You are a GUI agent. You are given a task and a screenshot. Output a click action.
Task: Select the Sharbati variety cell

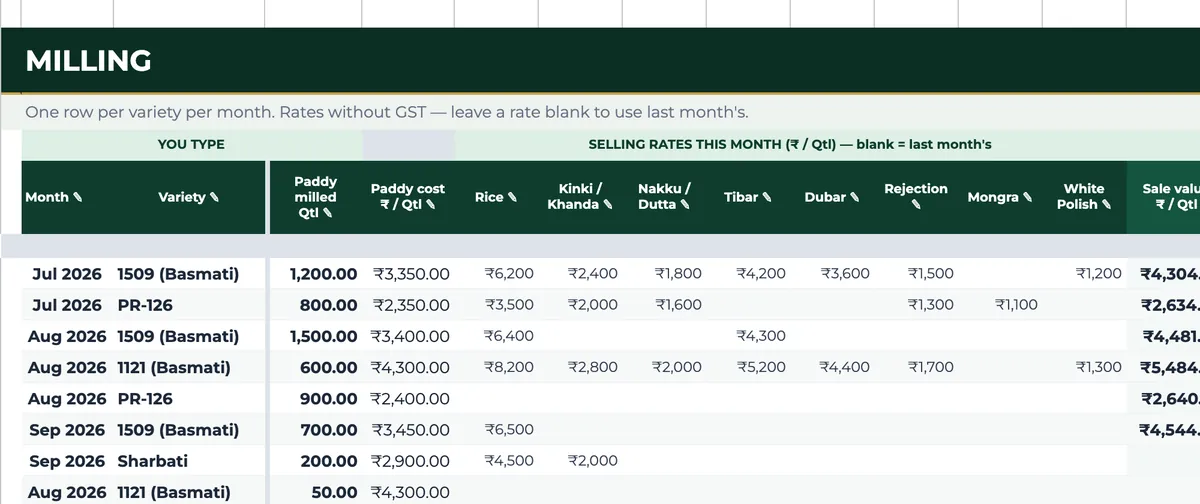point(152,461)
